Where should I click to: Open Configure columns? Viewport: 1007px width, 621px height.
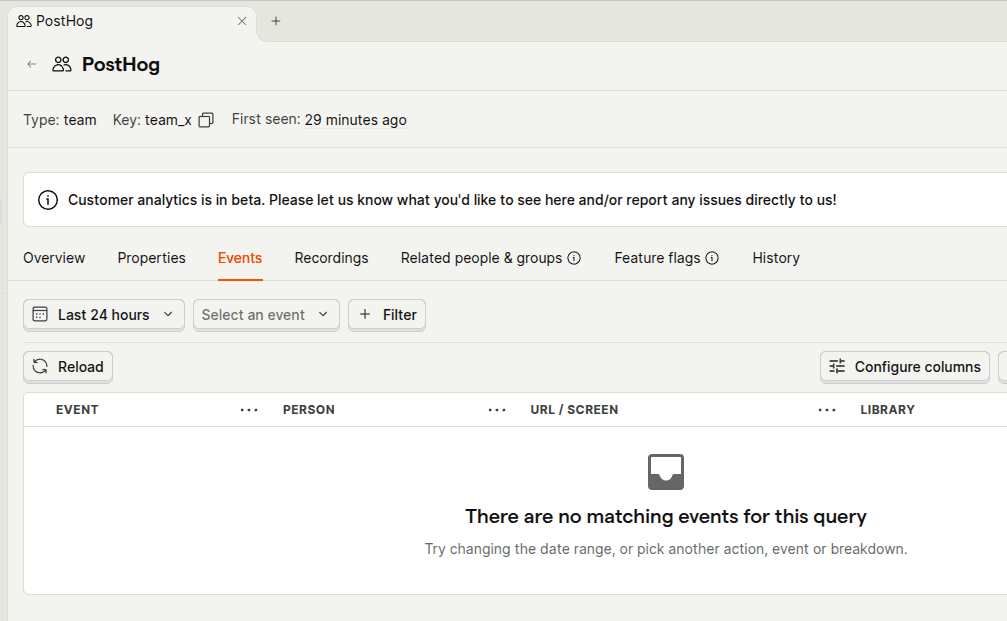point(904,367)
